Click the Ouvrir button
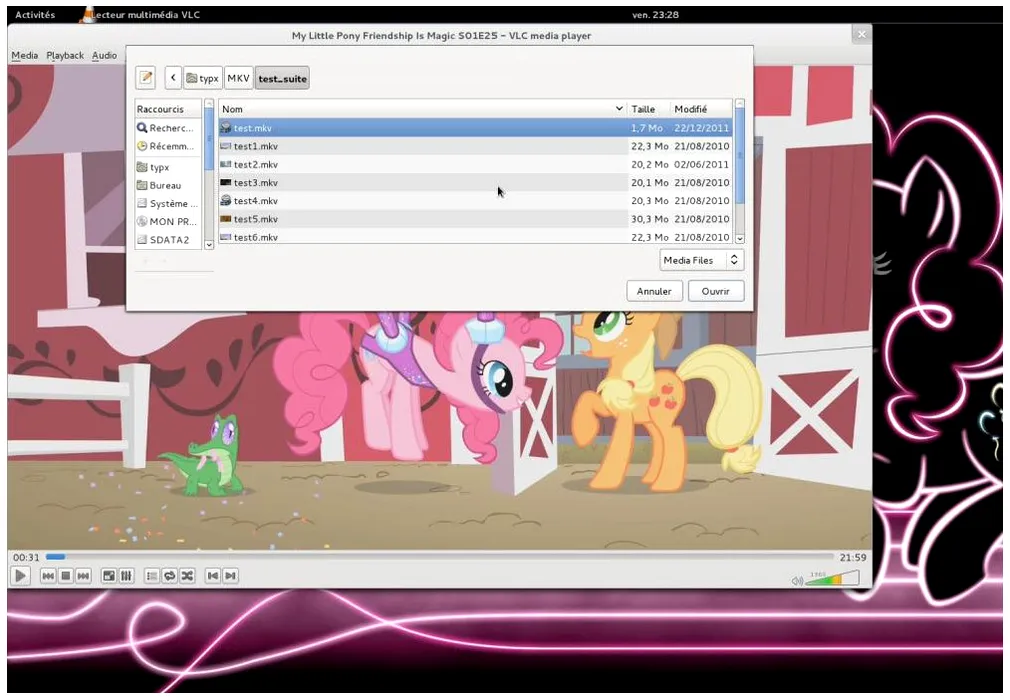This screenshot has height=700, width=1010. tap(716, 291)
